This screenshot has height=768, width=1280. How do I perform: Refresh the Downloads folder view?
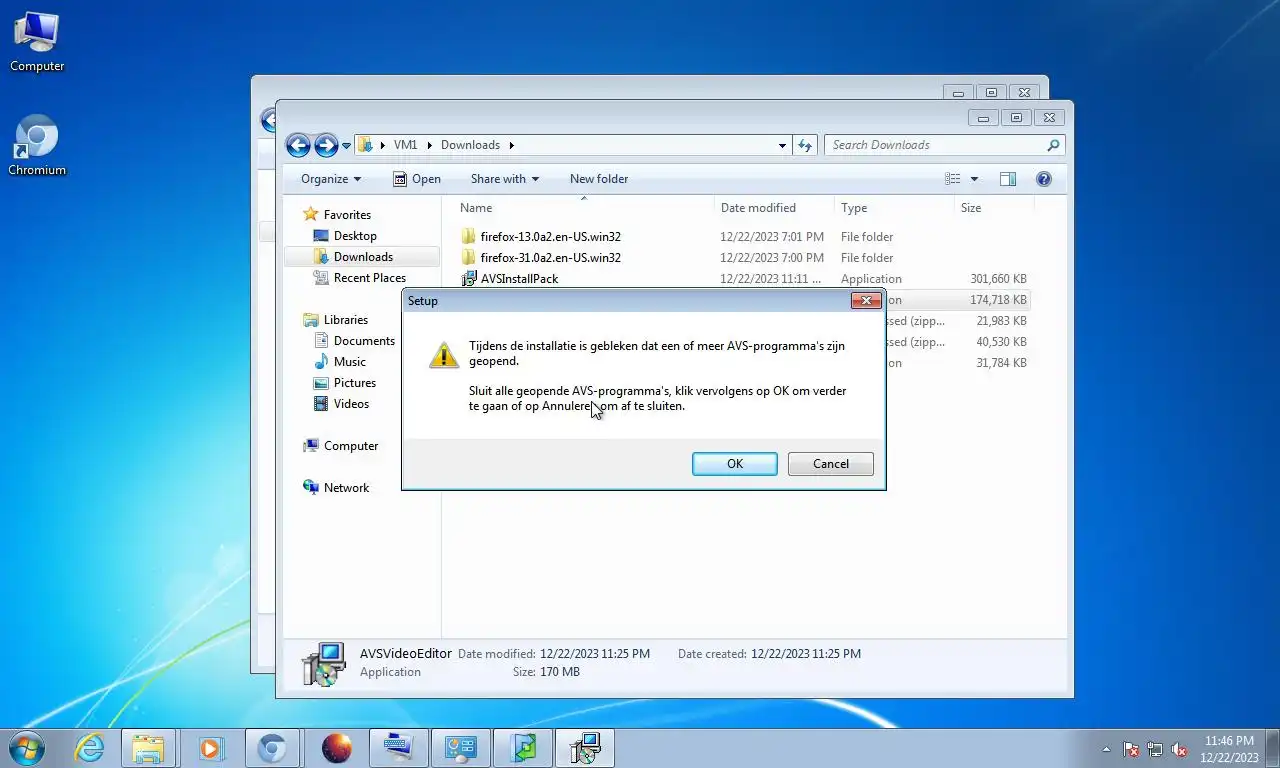(806, 145)
